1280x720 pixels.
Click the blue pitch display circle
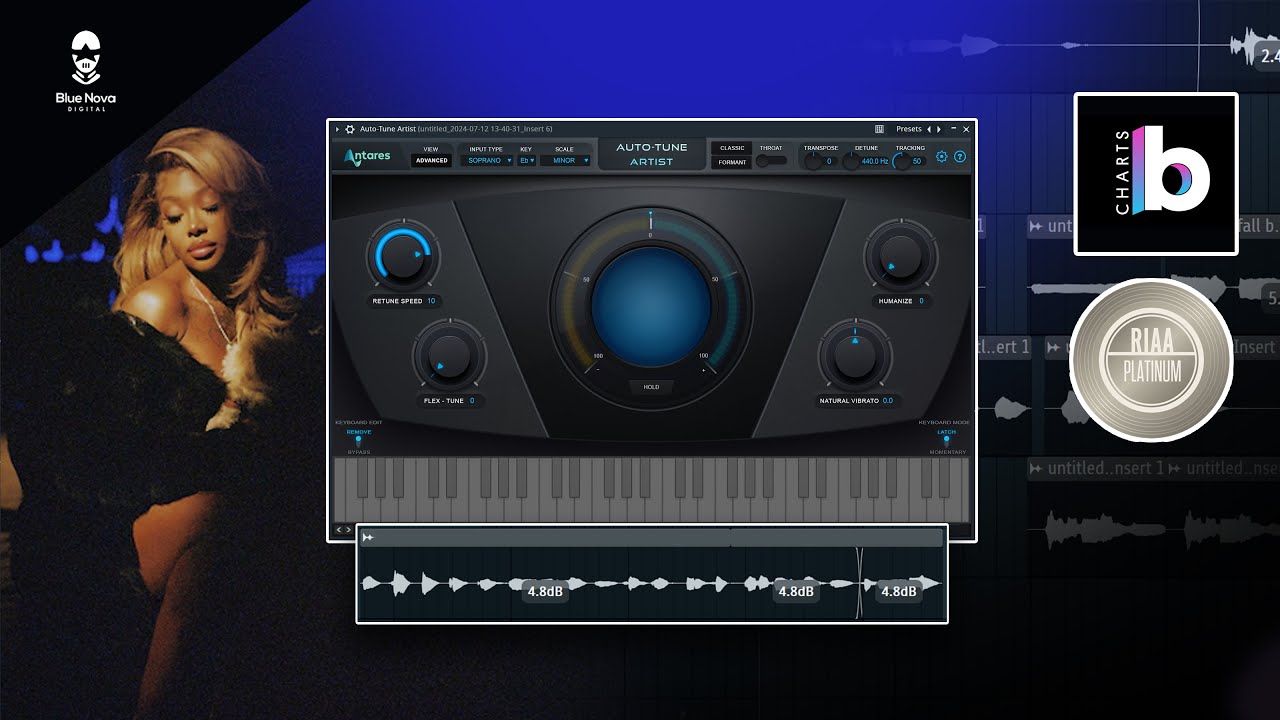tap(651, 308)
